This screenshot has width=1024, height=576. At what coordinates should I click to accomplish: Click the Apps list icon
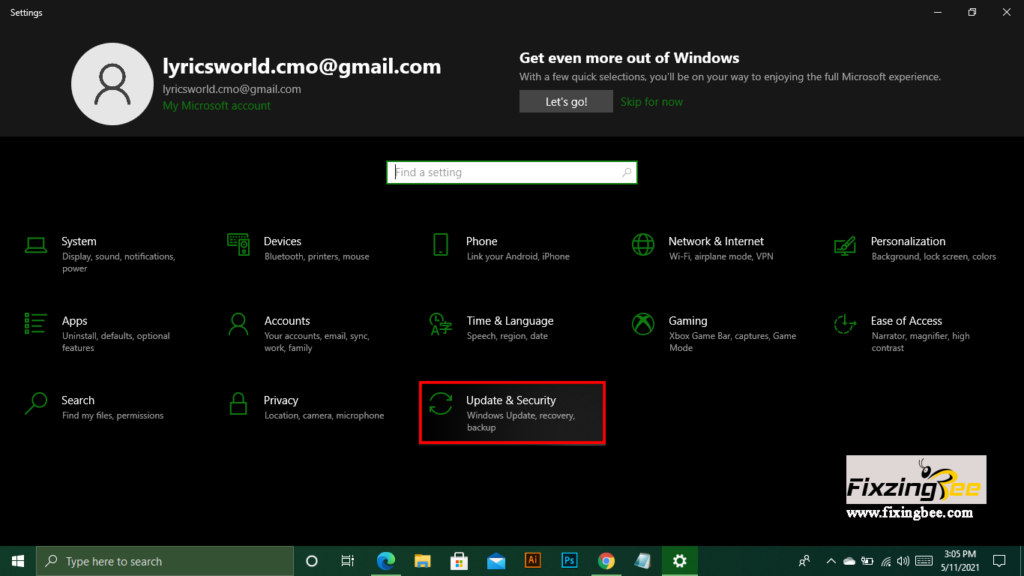[36, 324]
